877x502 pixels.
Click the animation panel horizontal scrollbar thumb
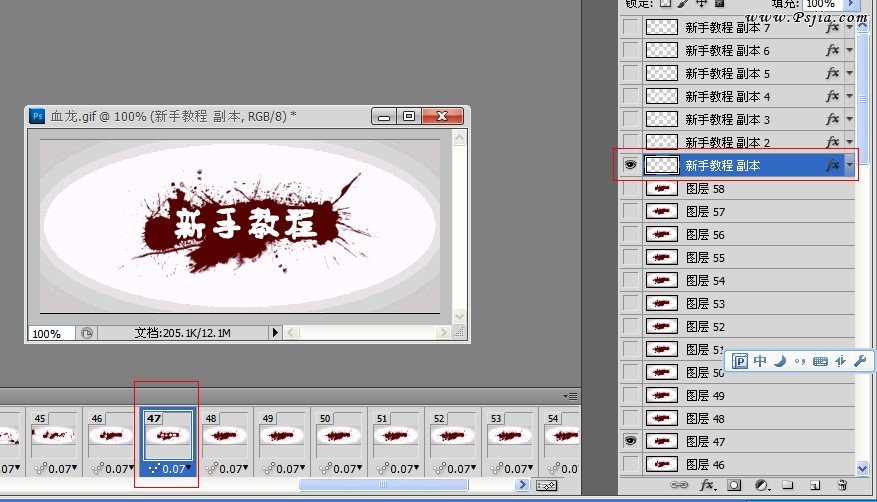tap(383, 485)
